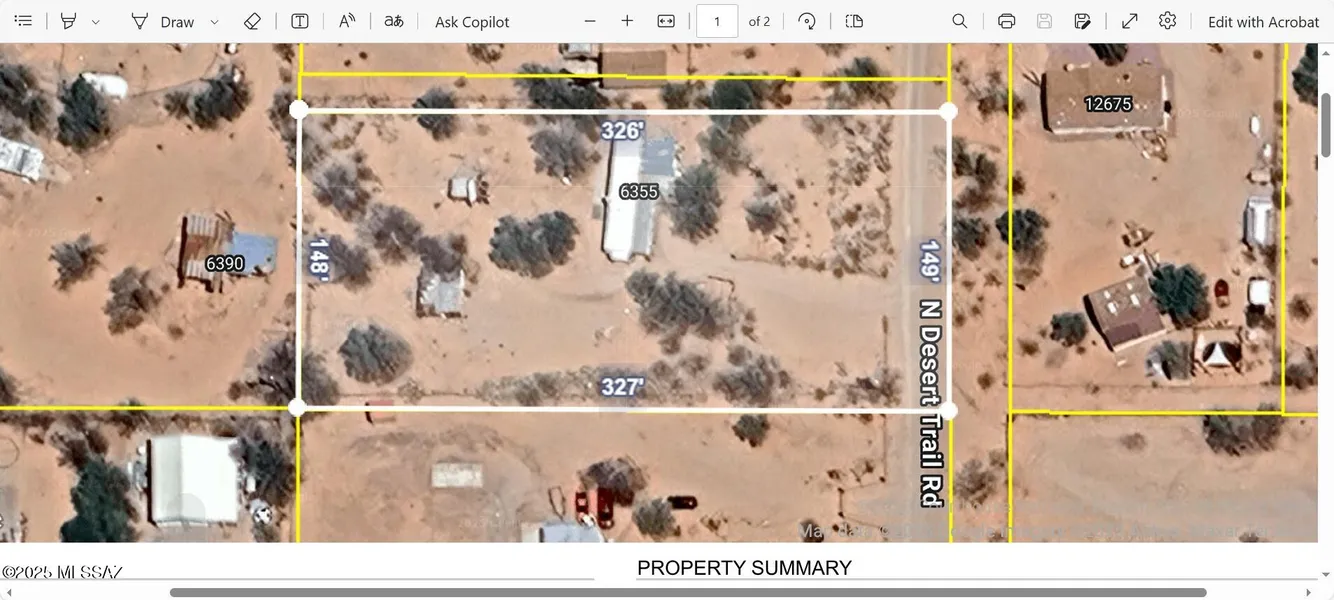This screenshot has width=1334, height=600.
Task: Open the Add text tool
Action: coord(299,20)
